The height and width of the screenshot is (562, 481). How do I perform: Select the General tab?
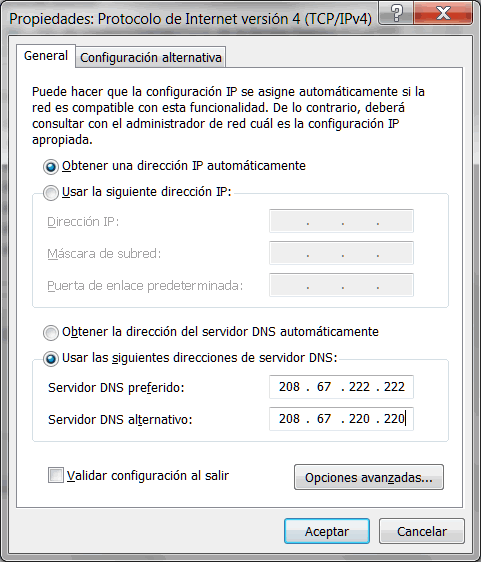[46, 56]
